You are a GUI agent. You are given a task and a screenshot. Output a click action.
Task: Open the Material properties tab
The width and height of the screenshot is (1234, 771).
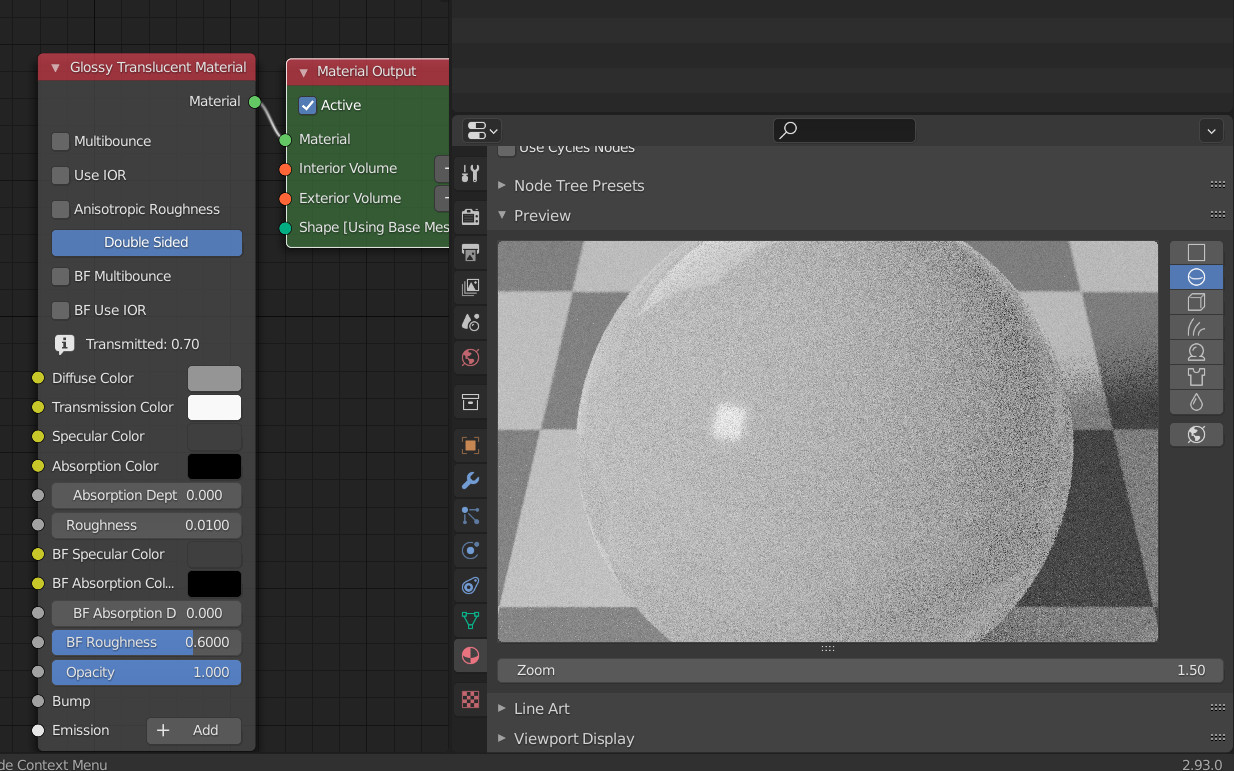tap(470, 656)
